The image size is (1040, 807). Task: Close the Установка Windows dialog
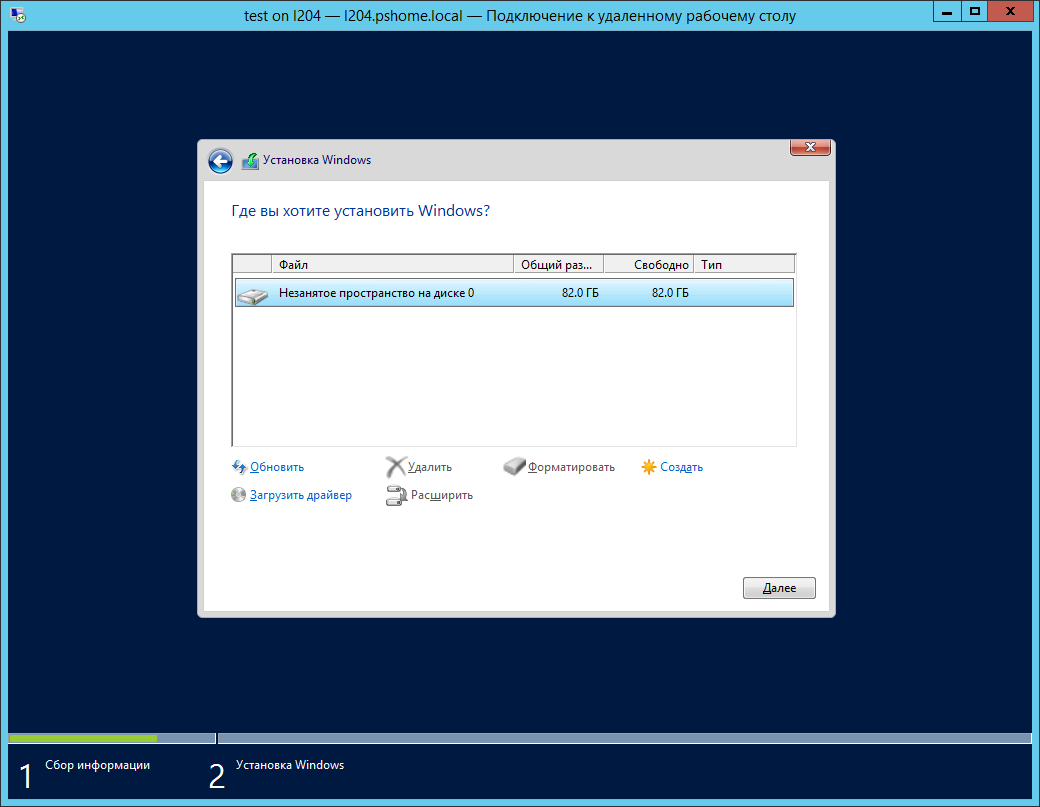point(810,148)
